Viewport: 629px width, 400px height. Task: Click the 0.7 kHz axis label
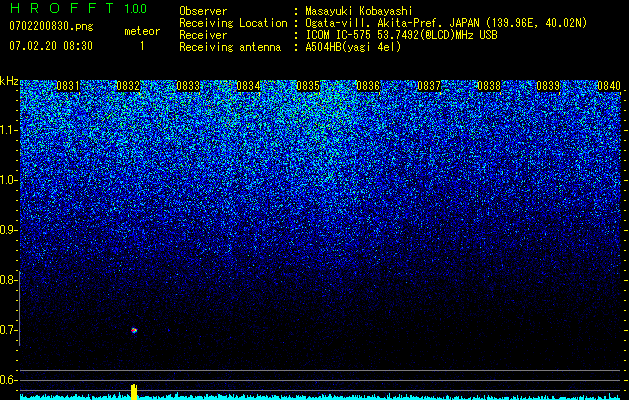click(8, 330)
